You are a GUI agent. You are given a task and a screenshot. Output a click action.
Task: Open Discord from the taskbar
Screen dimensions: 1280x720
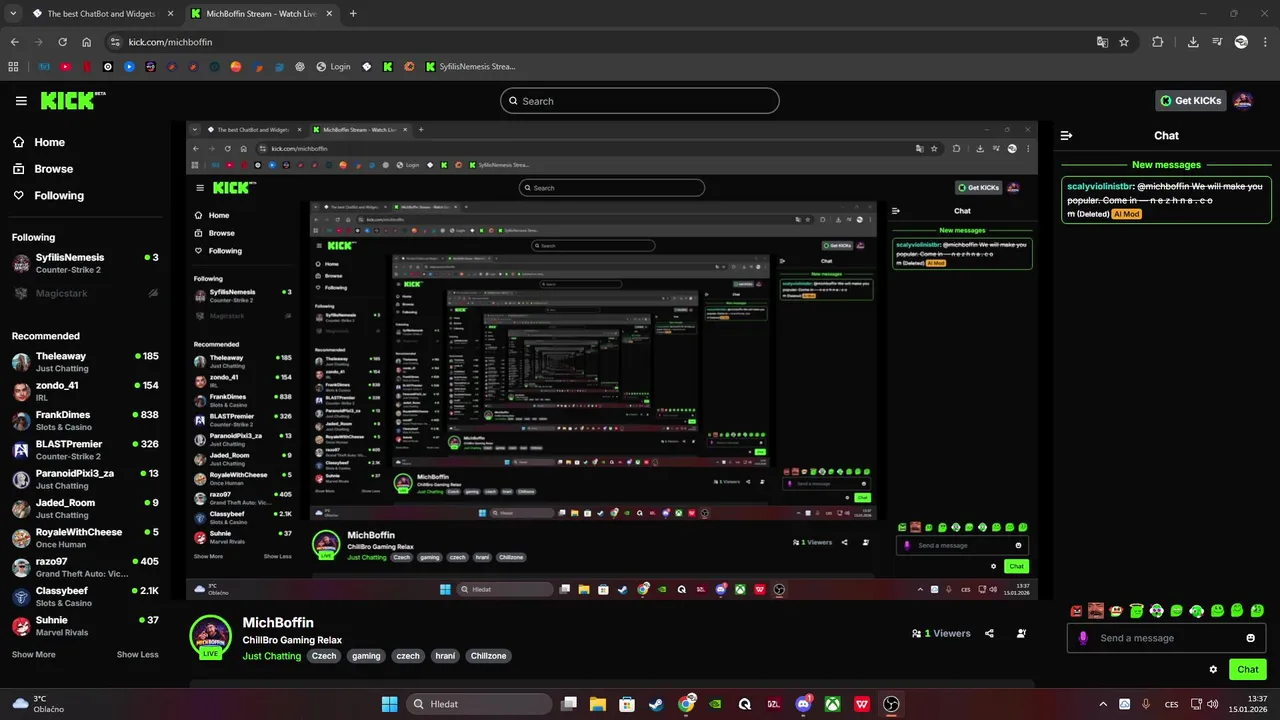click(x=803, y=704)
